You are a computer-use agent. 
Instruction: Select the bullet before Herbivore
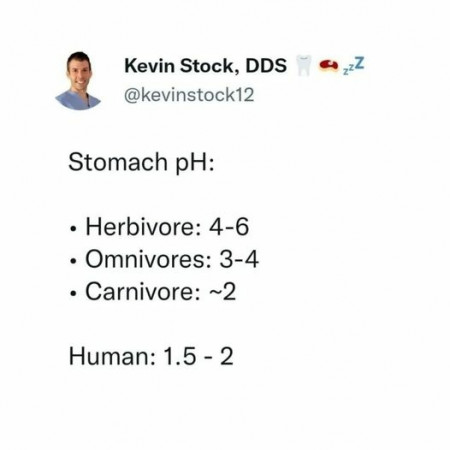pos(73,230)
